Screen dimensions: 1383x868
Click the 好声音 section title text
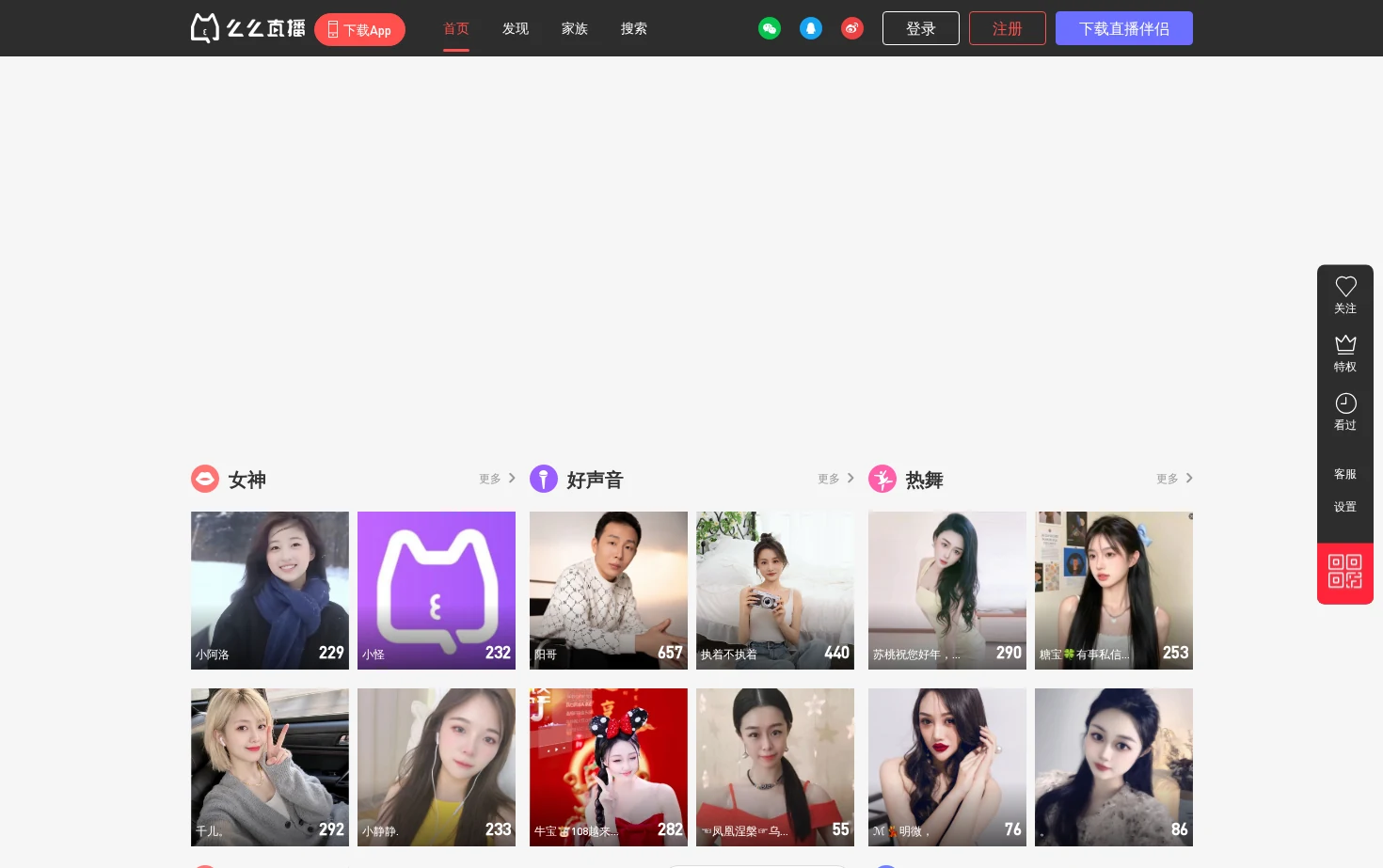[596, 480]
